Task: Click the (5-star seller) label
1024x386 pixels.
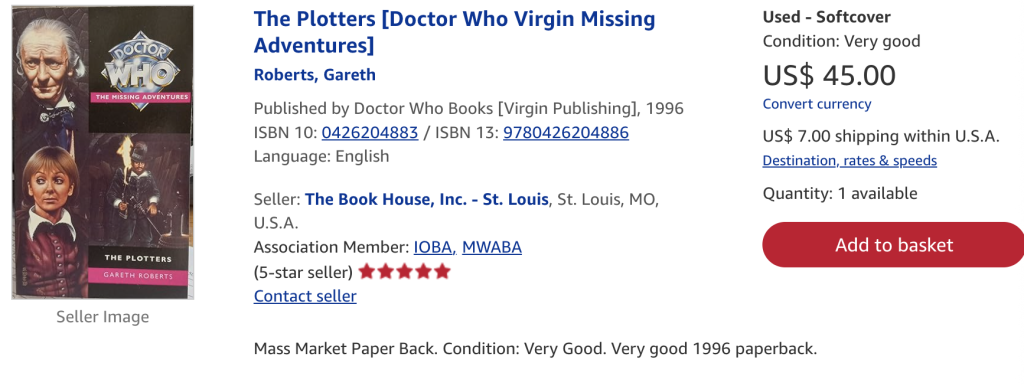Action: 303,272
